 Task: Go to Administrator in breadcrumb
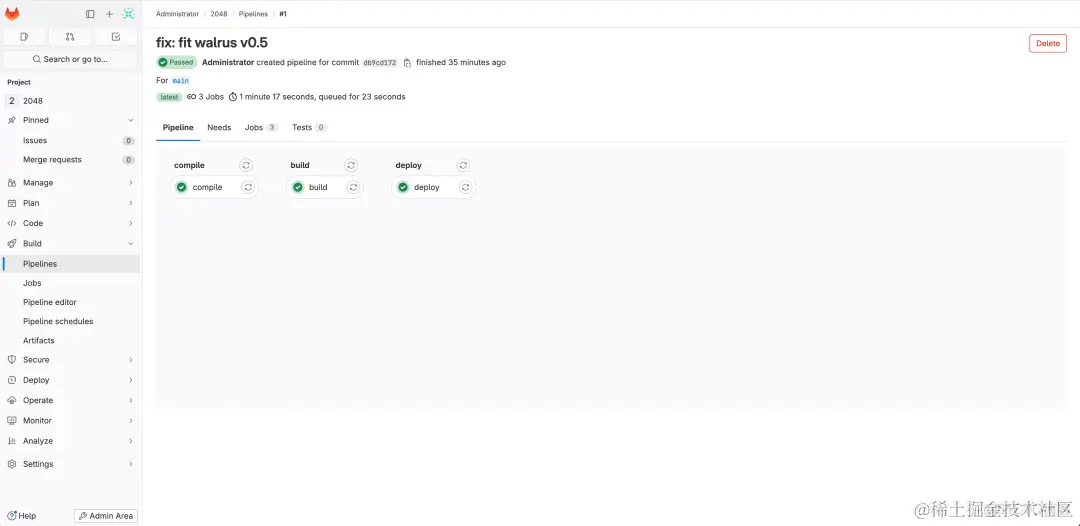tap(177, 14)
